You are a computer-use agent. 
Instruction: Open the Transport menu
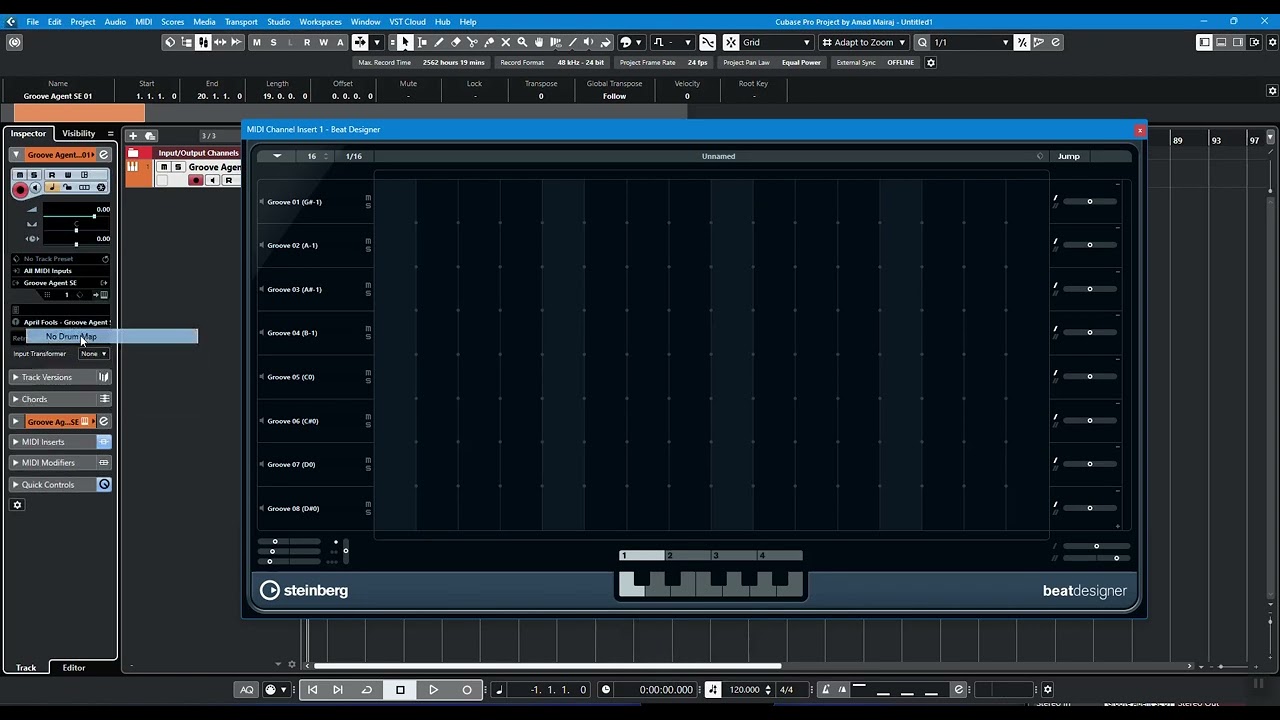pos(241,21)
